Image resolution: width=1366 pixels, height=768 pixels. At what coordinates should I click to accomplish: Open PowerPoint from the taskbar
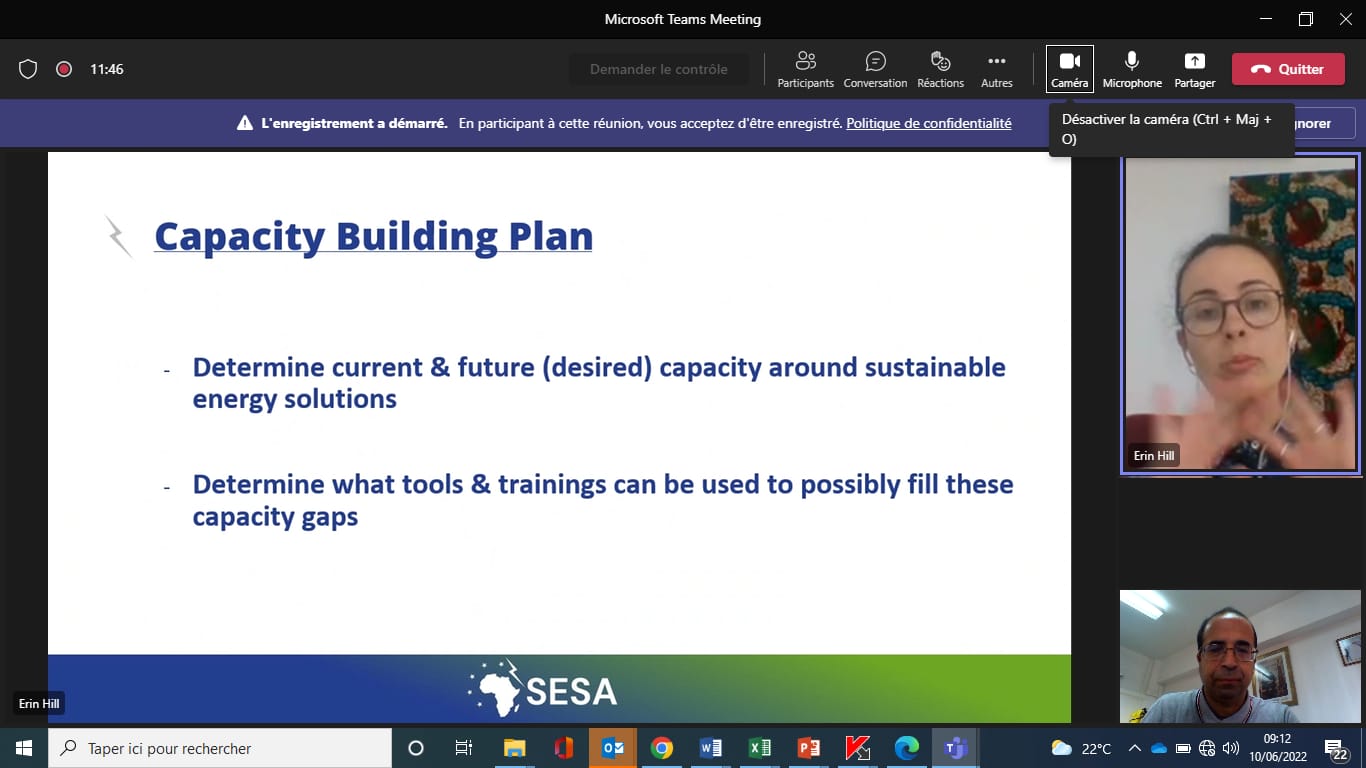tap(808, 748)
